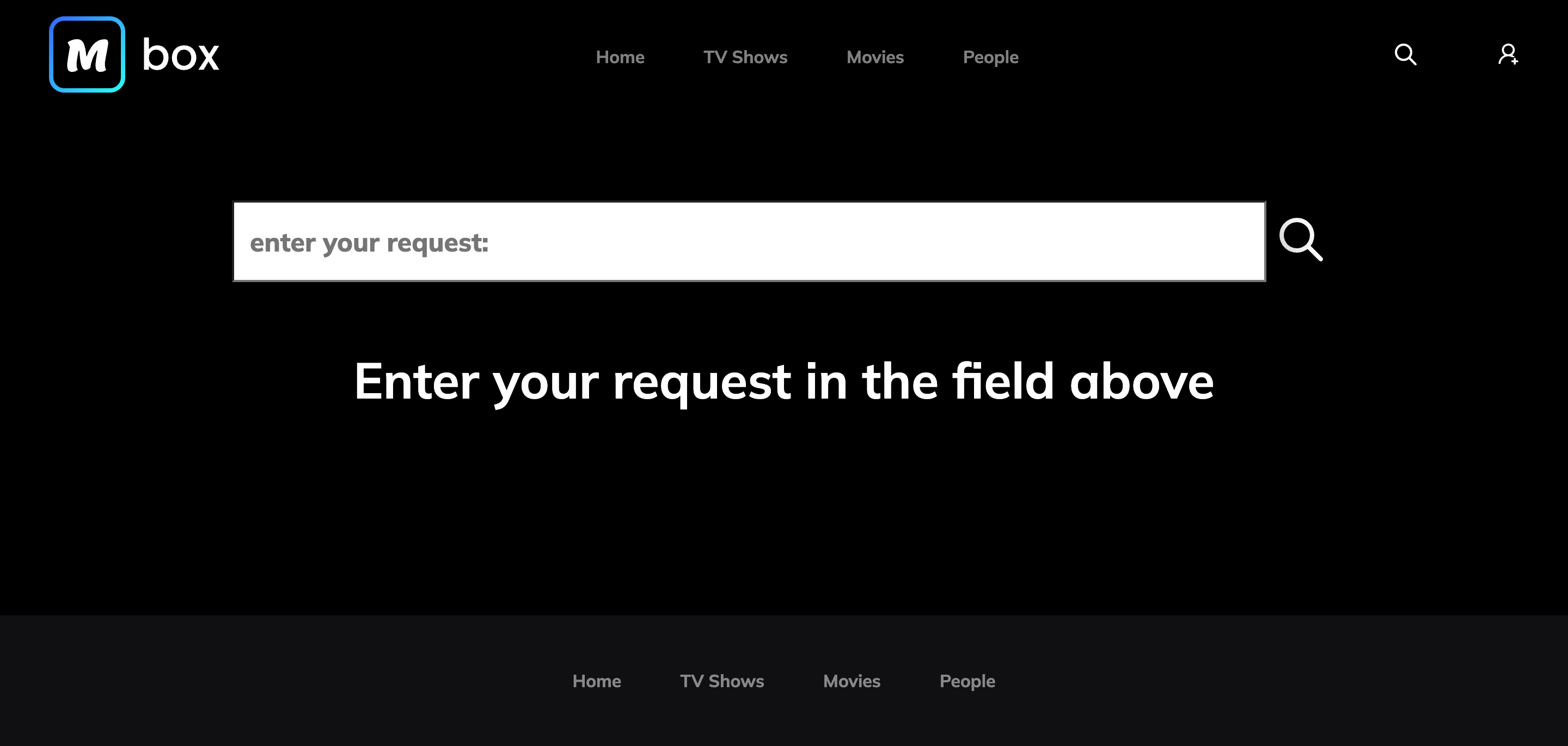The image size is (1568, 746).
Task: Click the footer Movies link
Action: 852,681
